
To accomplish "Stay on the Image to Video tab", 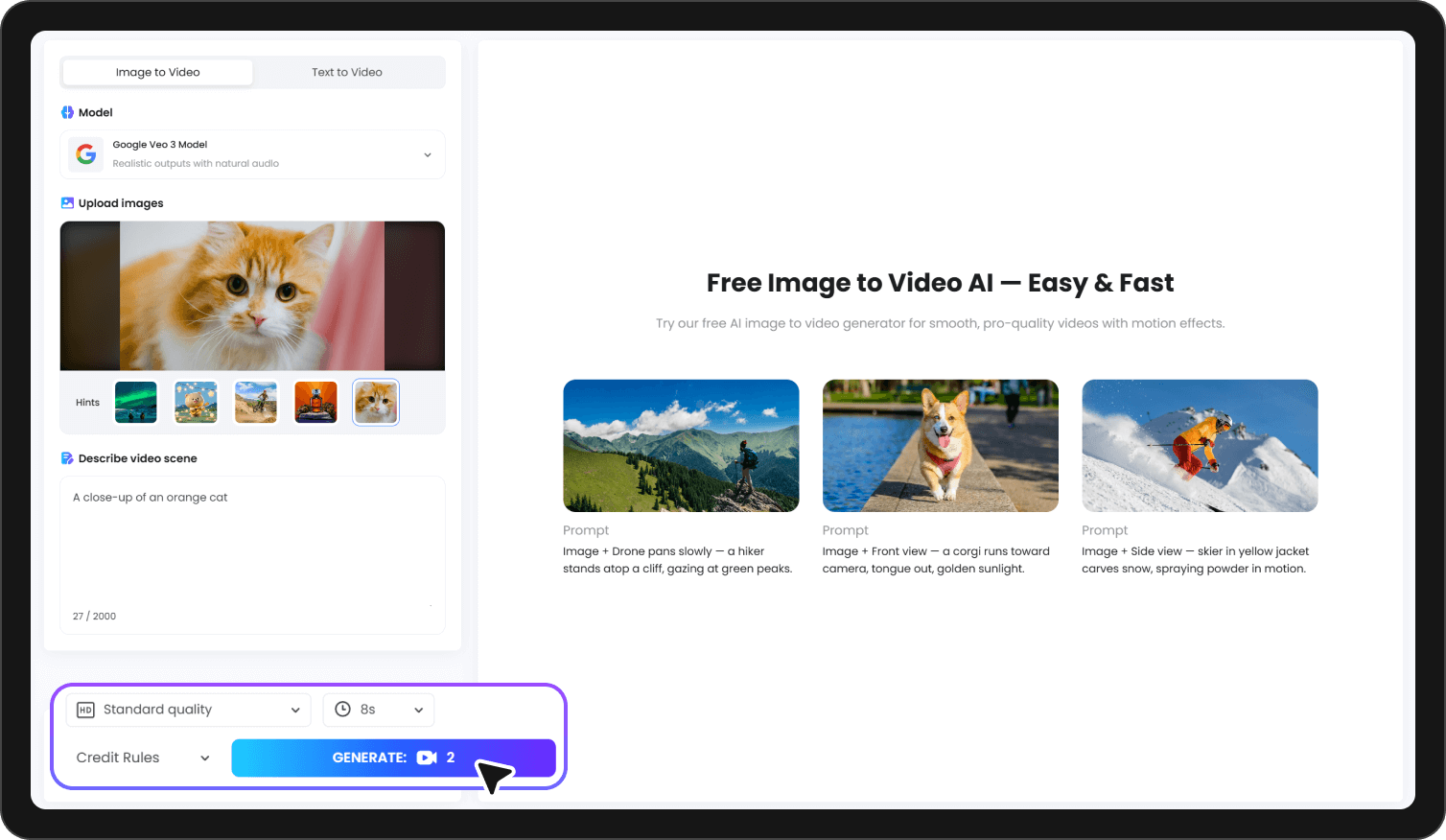I will coord(156,72).
